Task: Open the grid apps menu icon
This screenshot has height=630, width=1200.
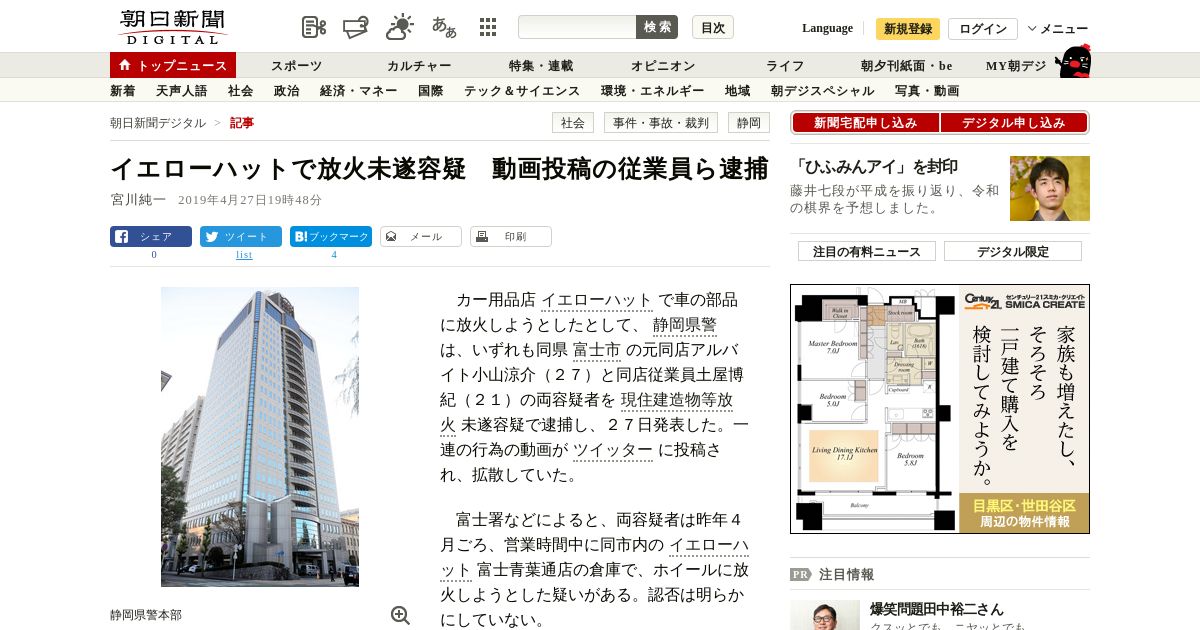Action: [488, 27]
